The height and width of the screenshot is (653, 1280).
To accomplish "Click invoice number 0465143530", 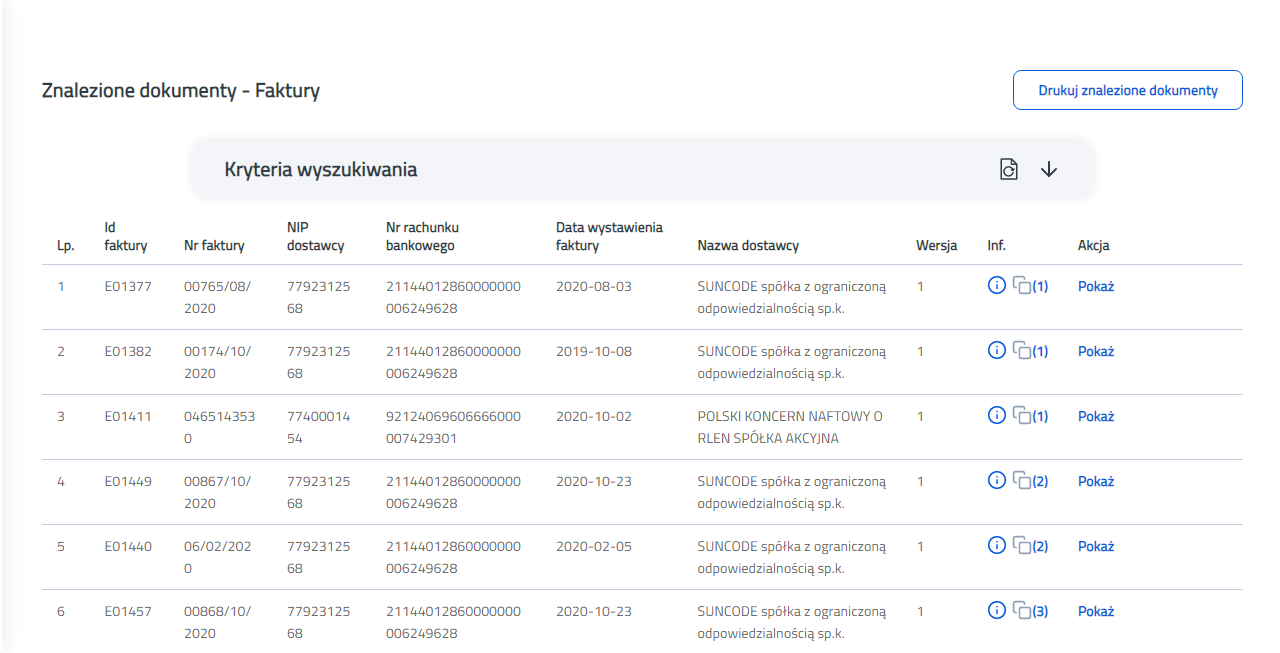I will [x=219, y=427].
